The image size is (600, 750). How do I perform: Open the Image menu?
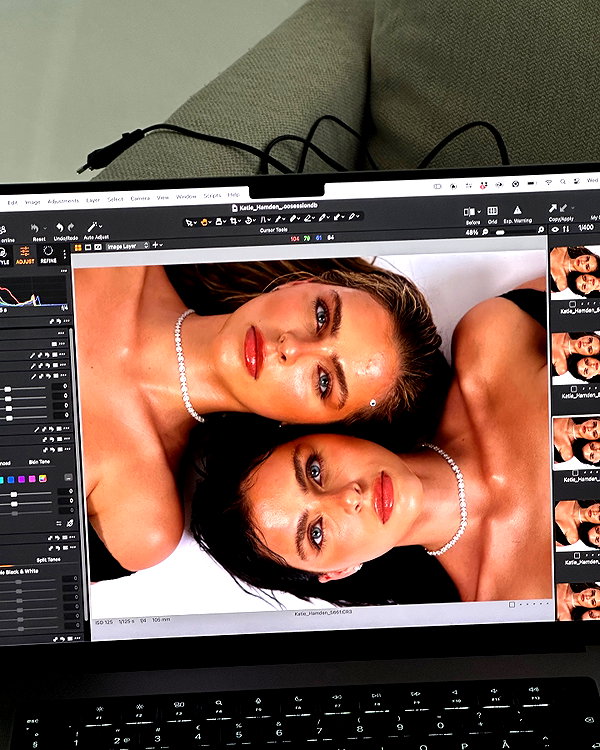click(33, 202)
